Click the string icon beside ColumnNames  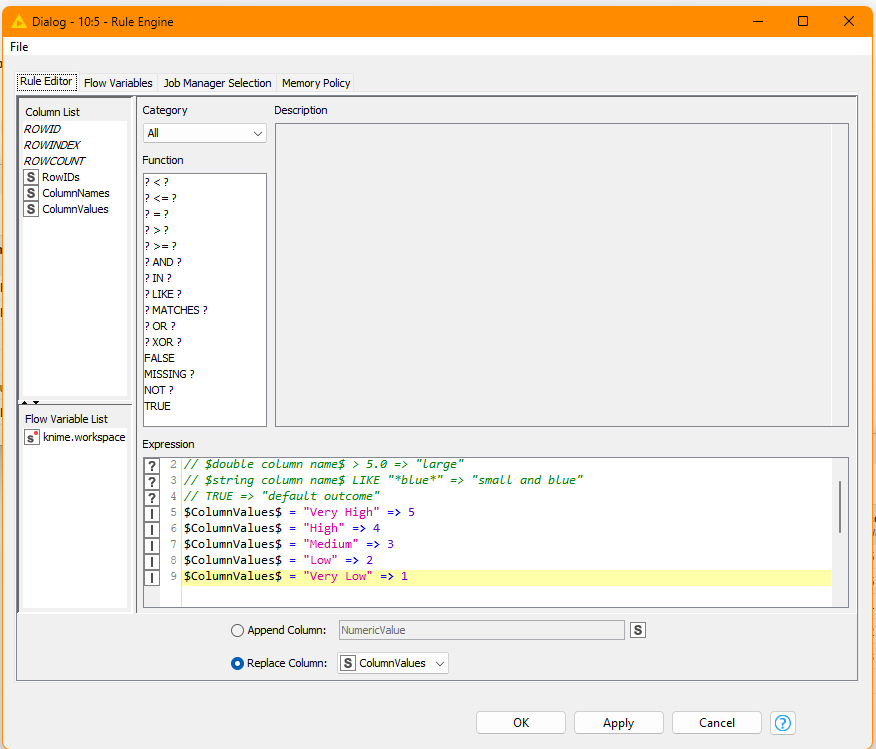point(31,193)
